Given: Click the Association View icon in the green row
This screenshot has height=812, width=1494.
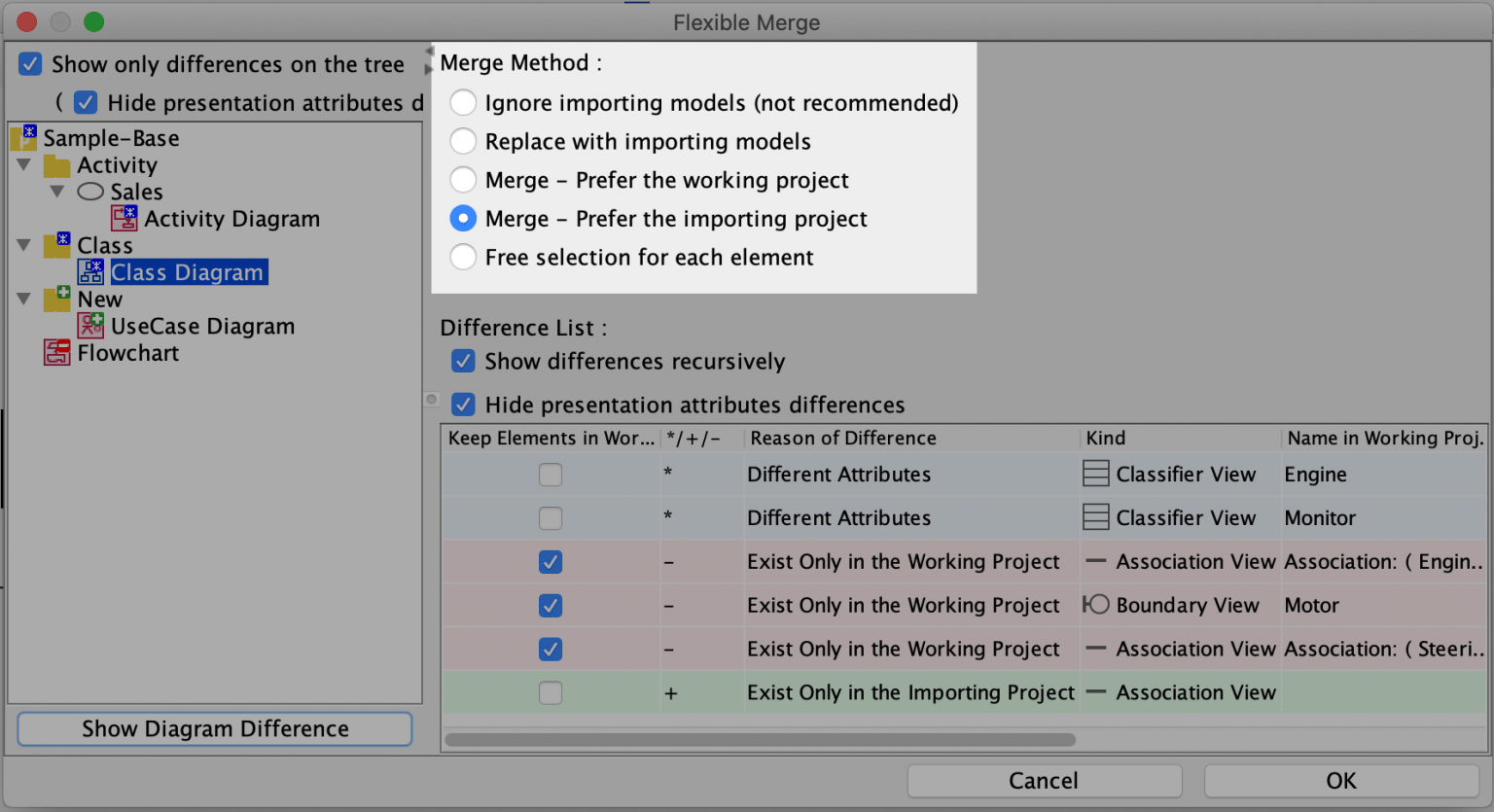Looking at the screenshot, I should point(1096,692).
